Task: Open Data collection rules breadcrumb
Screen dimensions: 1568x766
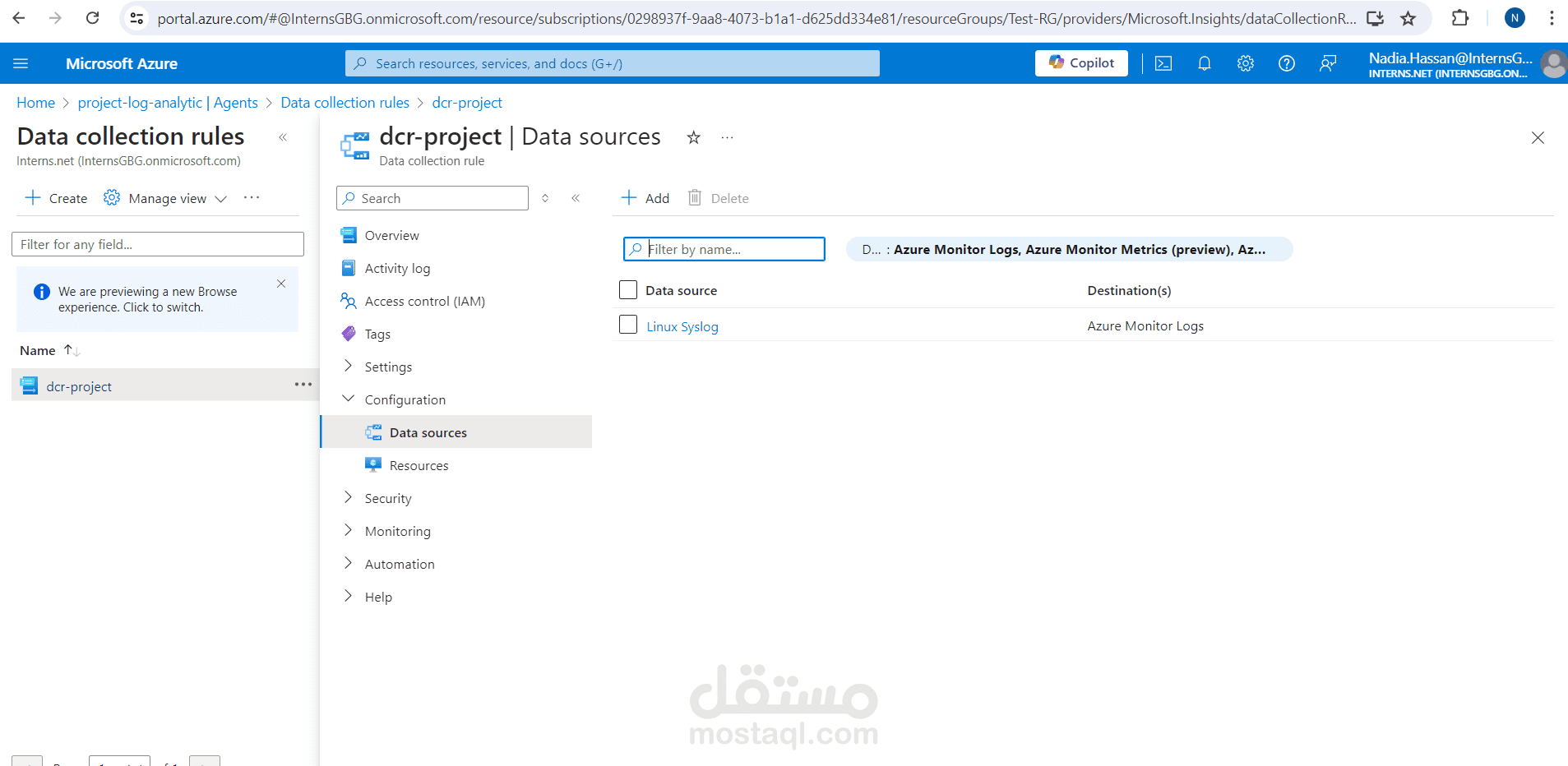Action: (x=345, y=103)
